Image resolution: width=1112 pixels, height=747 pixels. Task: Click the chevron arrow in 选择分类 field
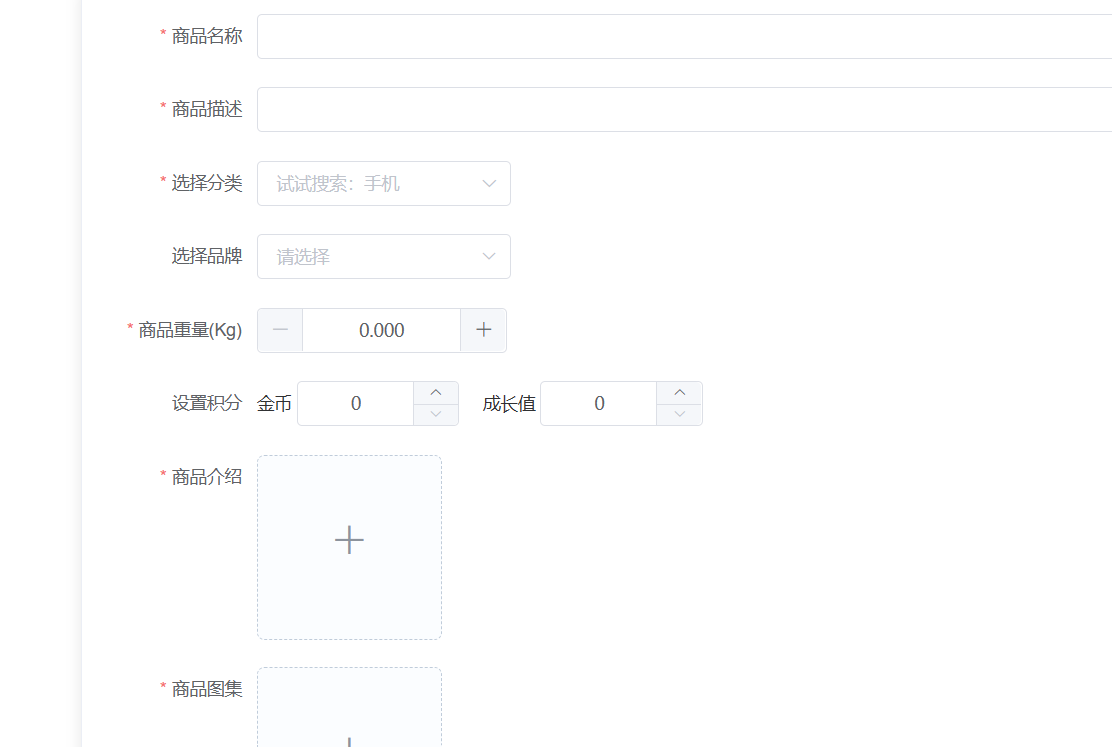pos(489,184)
